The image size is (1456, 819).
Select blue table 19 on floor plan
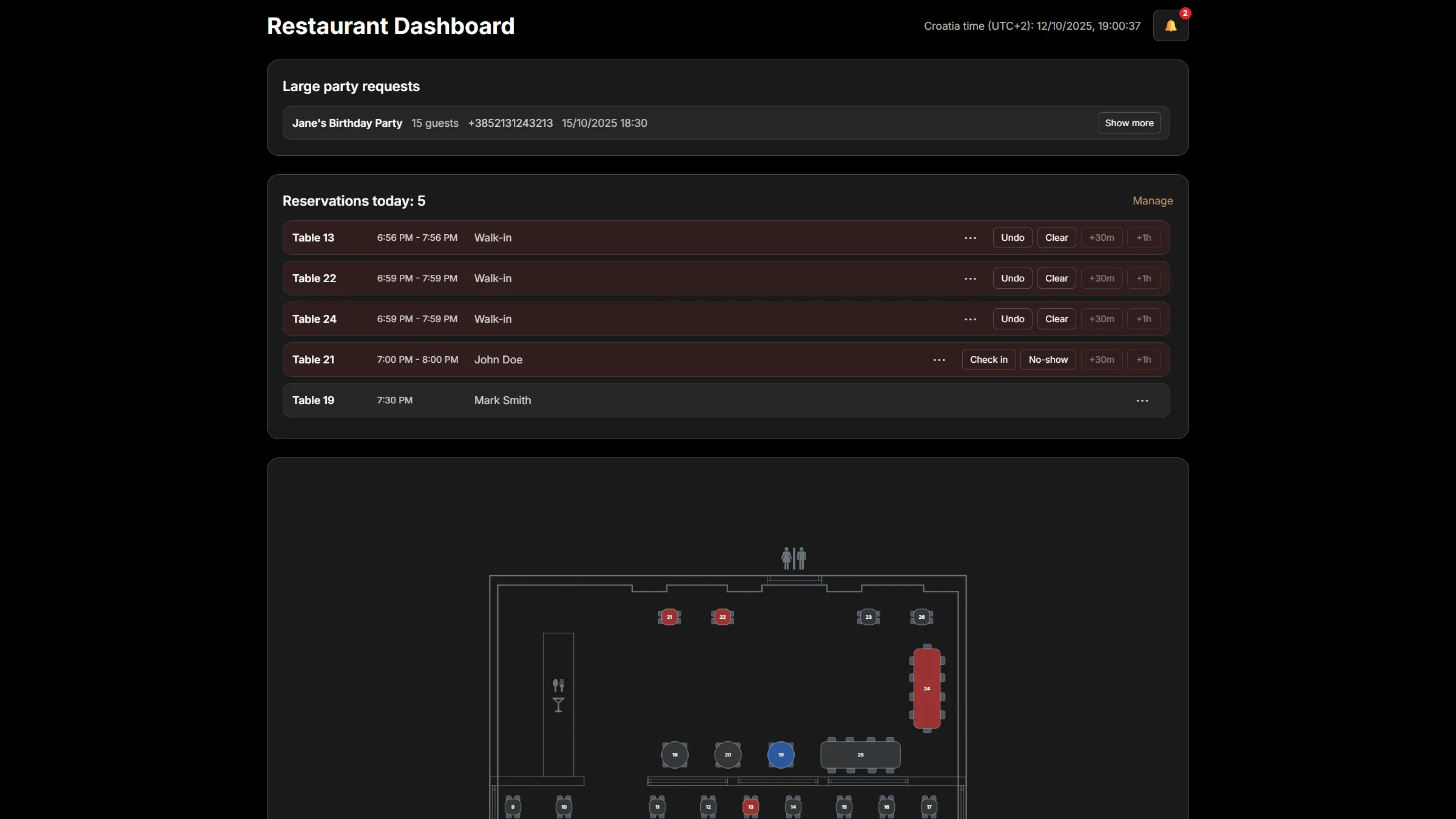pos(781,755)
